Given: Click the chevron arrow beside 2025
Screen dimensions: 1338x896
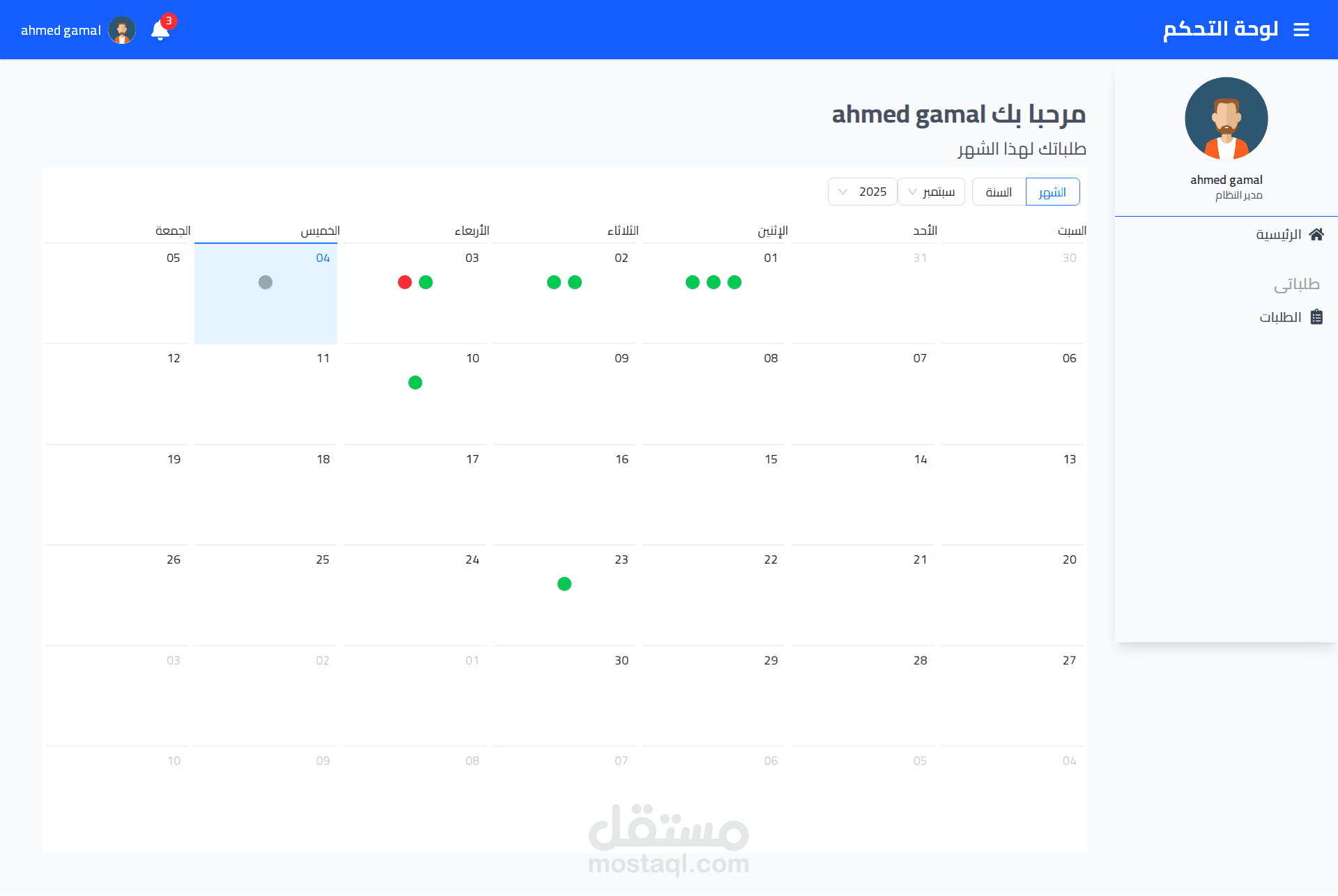Looking at the screenshot, I should (843, 192).
